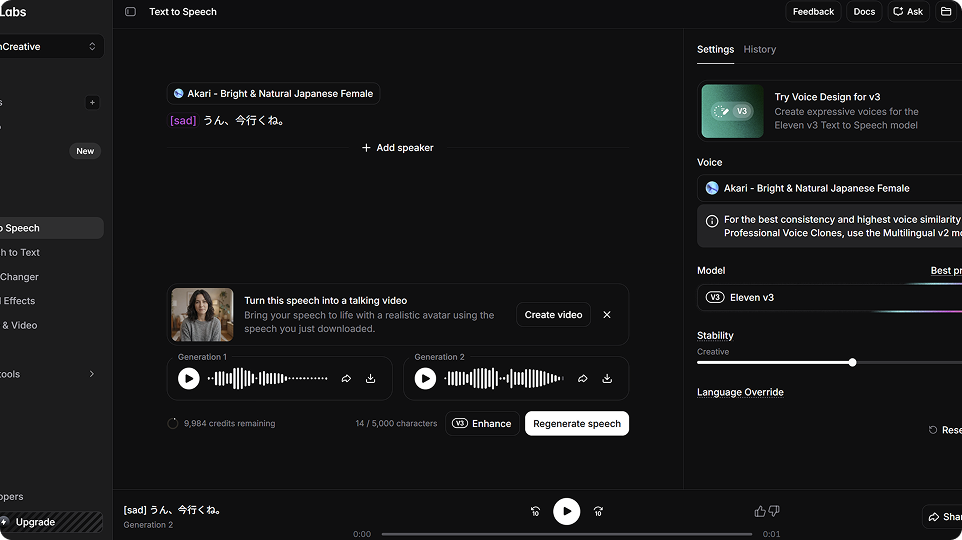Skip forward 10 seconds in player
The width and height of the screenshot is (962, 540).
(x=598, y=511)
